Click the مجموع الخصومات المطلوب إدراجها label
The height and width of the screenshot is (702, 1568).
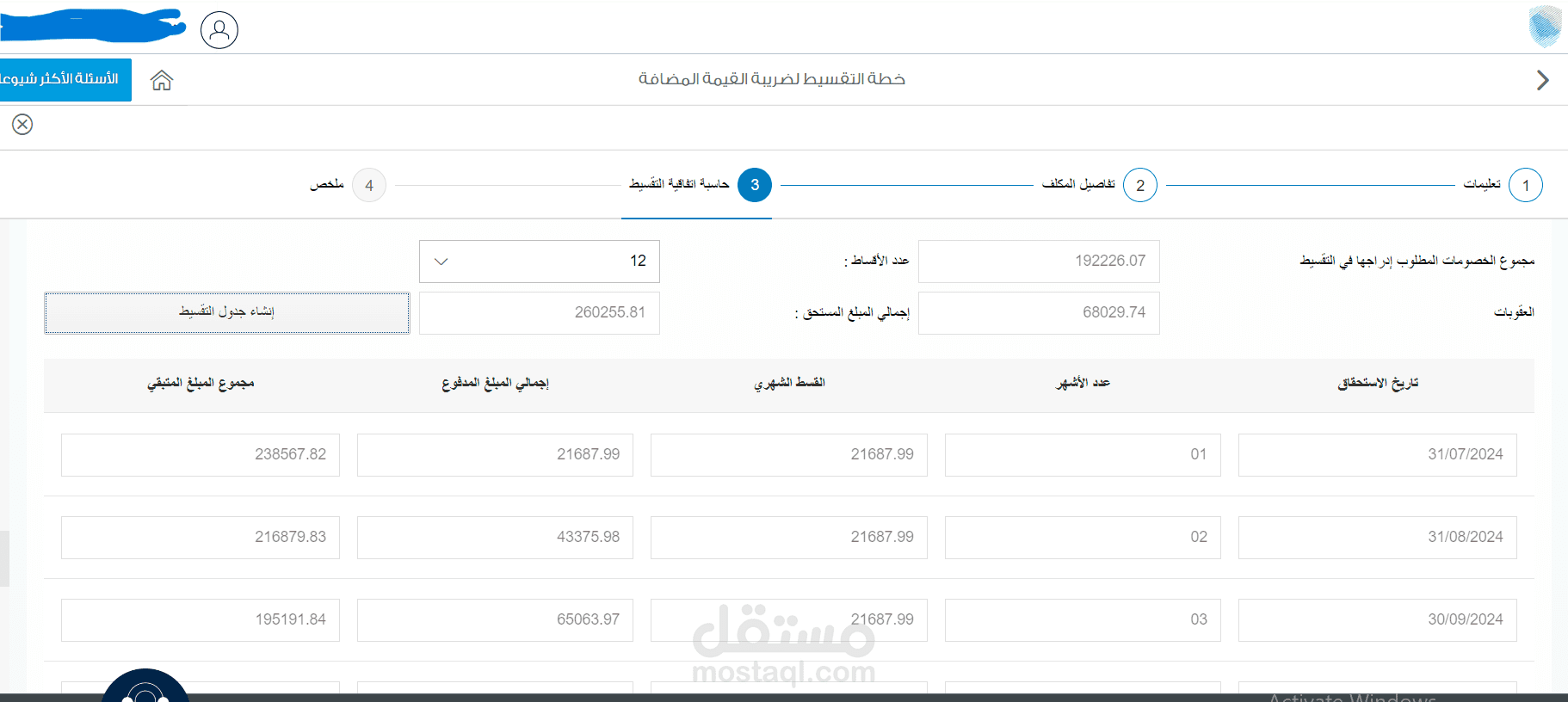pyautogui.click(x=1417, y=261)
